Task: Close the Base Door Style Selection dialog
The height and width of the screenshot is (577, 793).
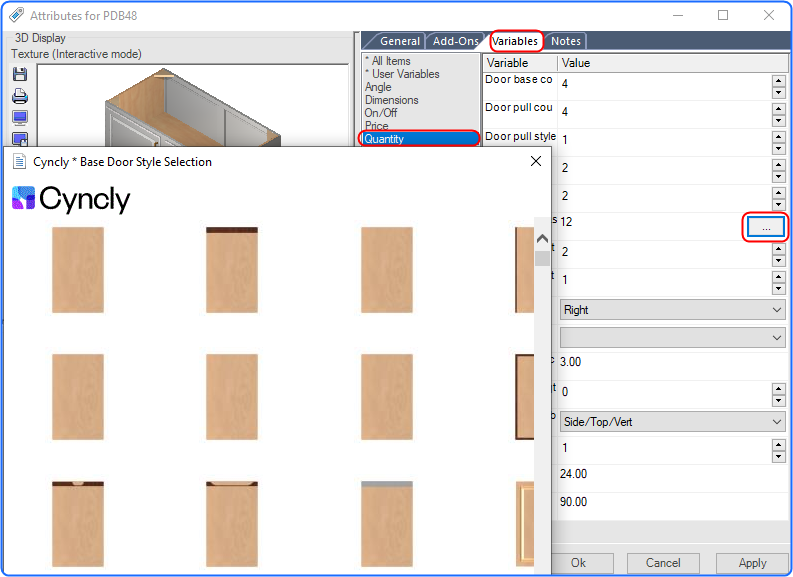Action: click(x=536, y=161)
